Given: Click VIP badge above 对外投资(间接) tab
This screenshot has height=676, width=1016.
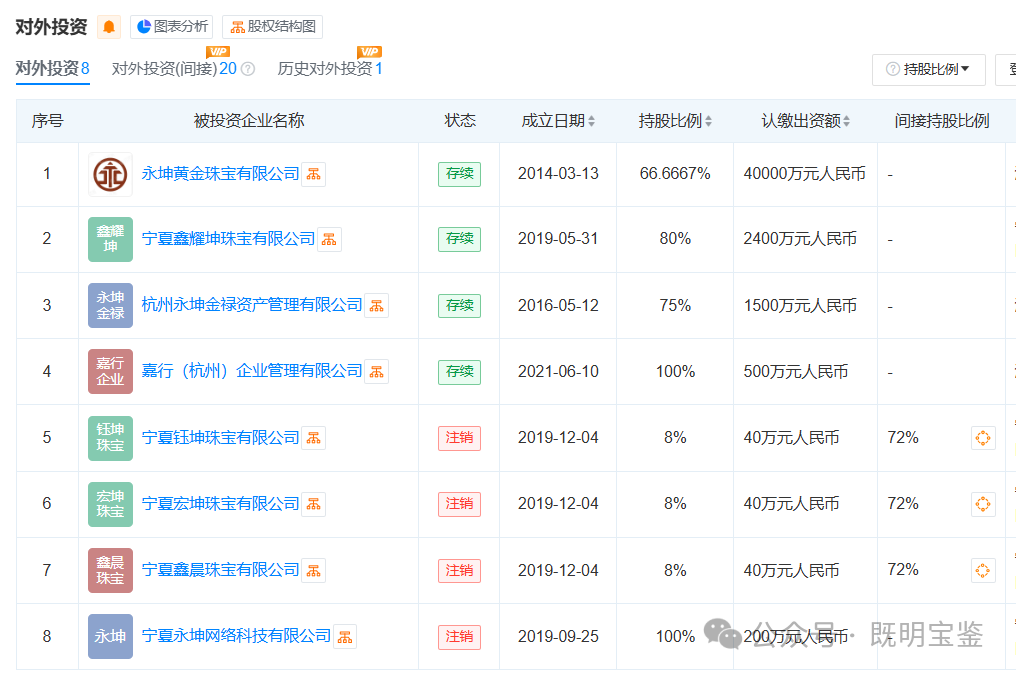Looking at the screenshot, I should [x=216, y=50].
